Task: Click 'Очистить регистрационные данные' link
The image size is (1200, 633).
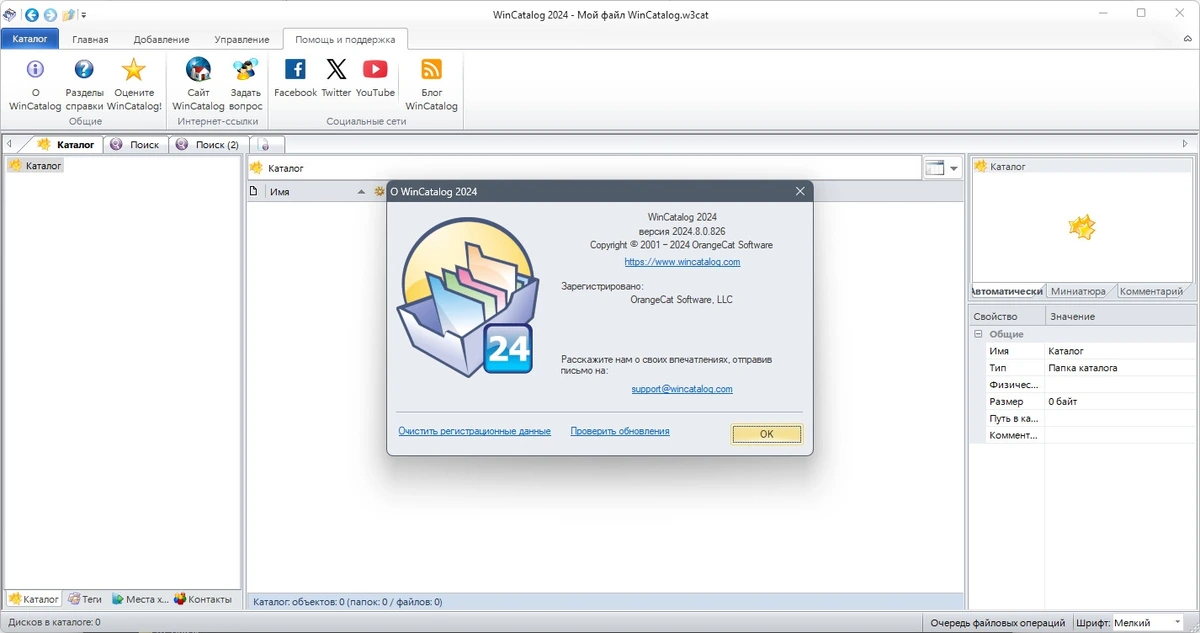Action: [474, 431]
